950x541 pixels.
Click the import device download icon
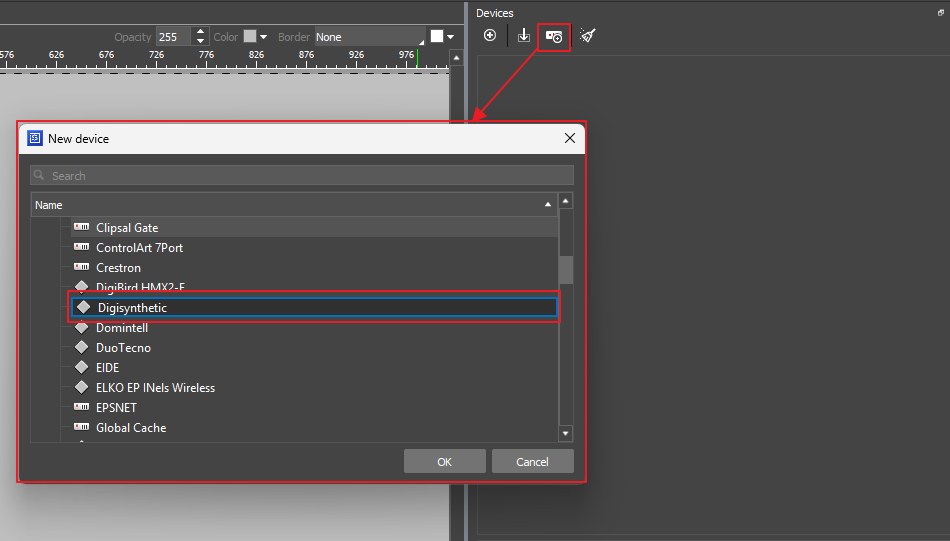[524, 36]
